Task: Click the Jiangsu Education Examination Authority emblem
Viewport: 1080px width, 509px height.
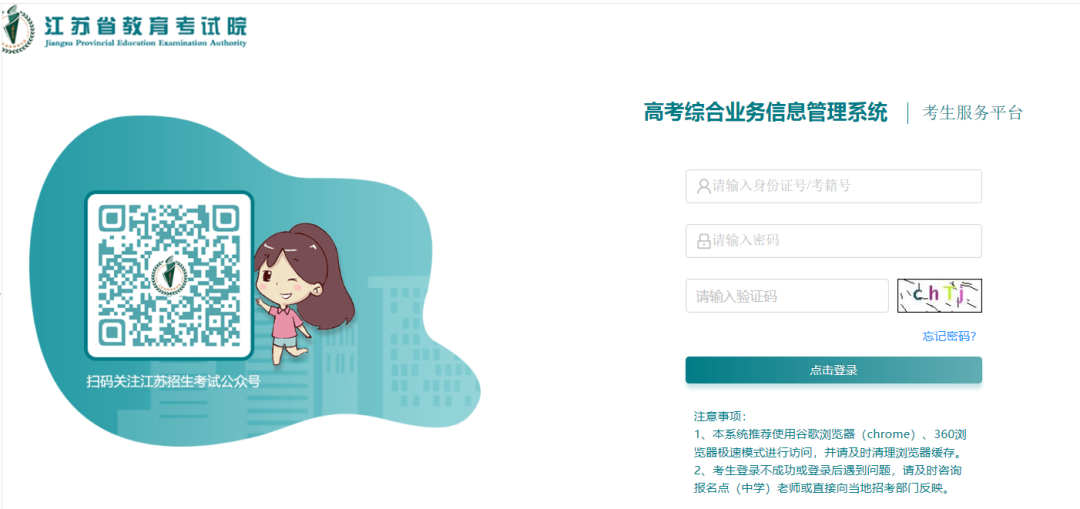Action: pyautogui.click(x=18, y=30)
